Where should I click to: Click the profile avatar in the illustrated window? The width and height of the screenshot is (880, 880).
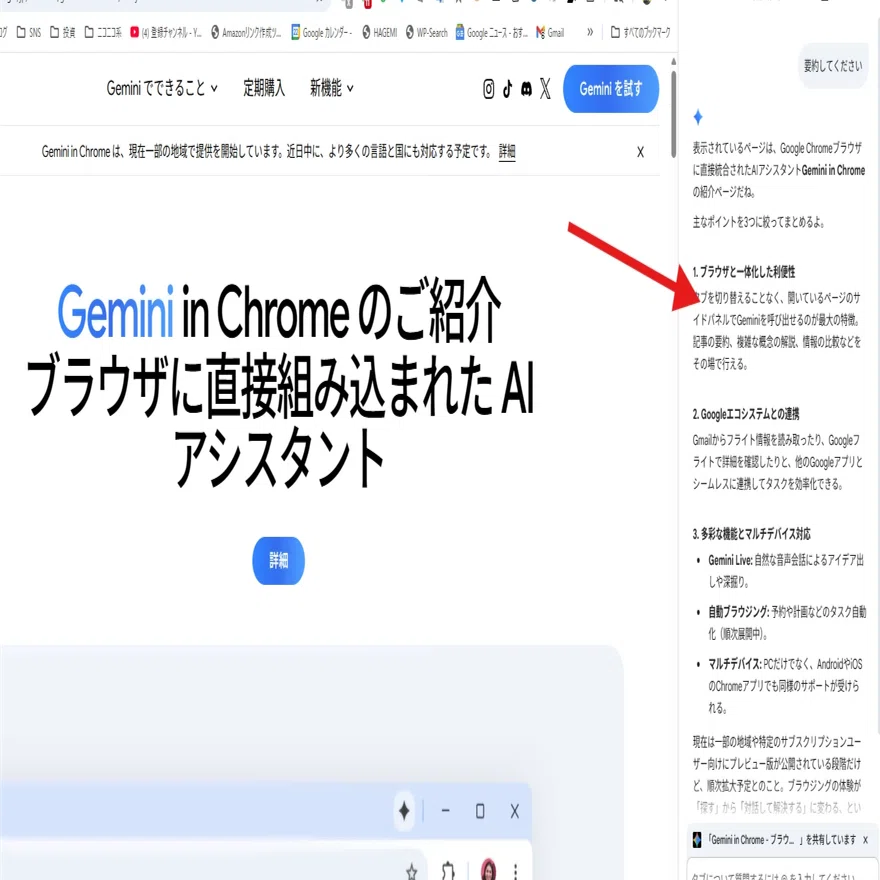coord(489,869)
